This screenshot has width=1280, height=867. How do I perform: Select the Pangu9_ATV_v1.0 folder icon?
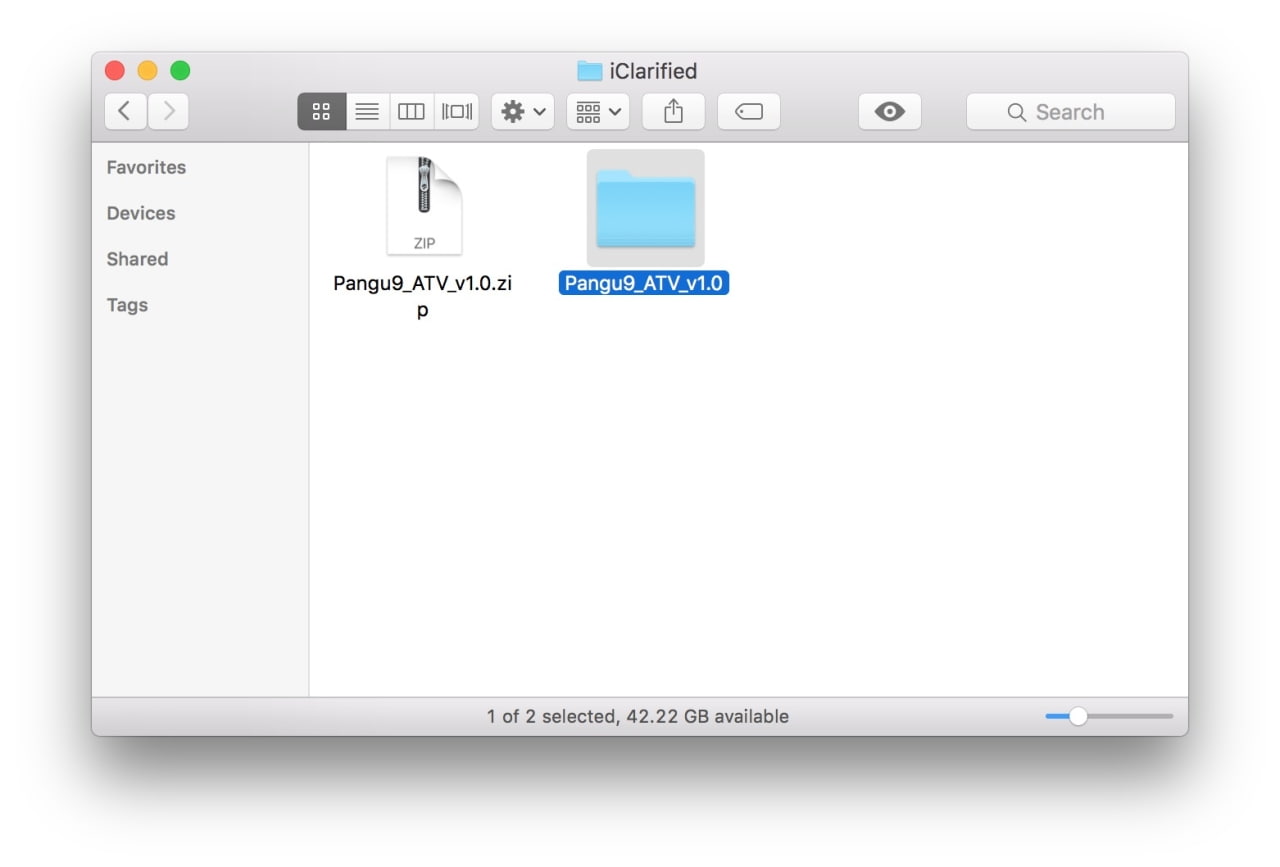pos(645,208)
